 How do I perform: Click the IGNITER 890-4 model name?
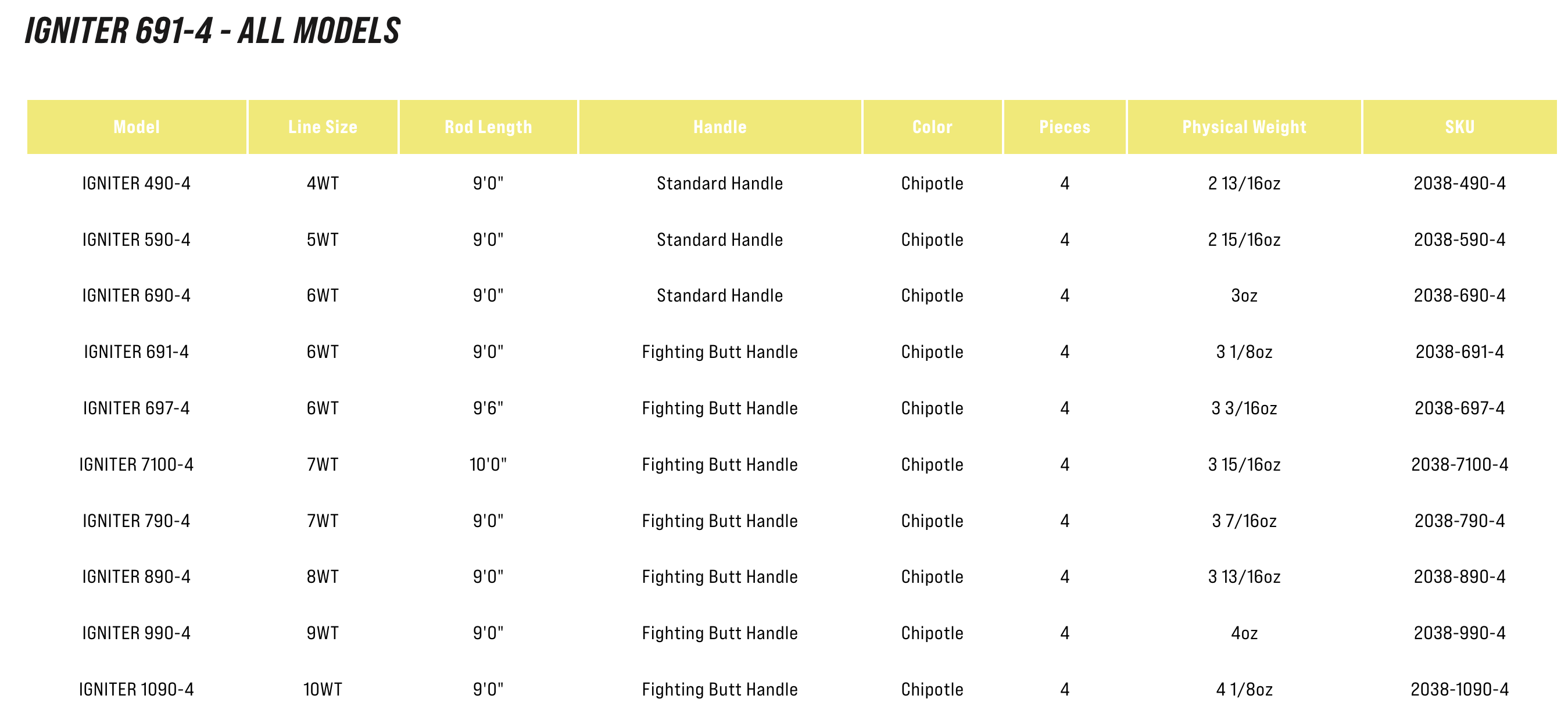(x=137, y=577)
